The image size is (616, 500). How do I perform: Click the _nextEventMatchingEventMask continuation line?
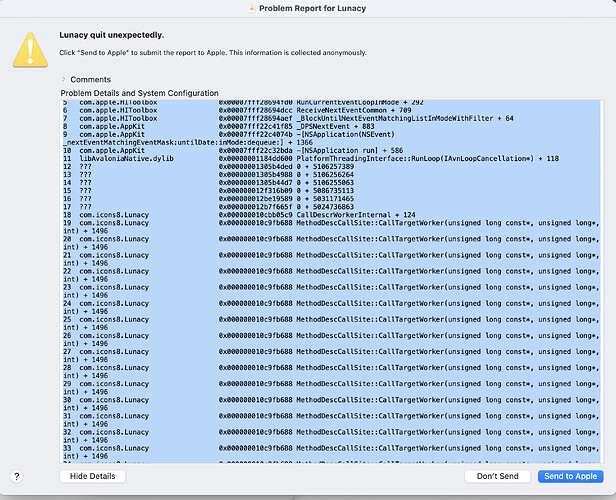[x=188, y=143]
